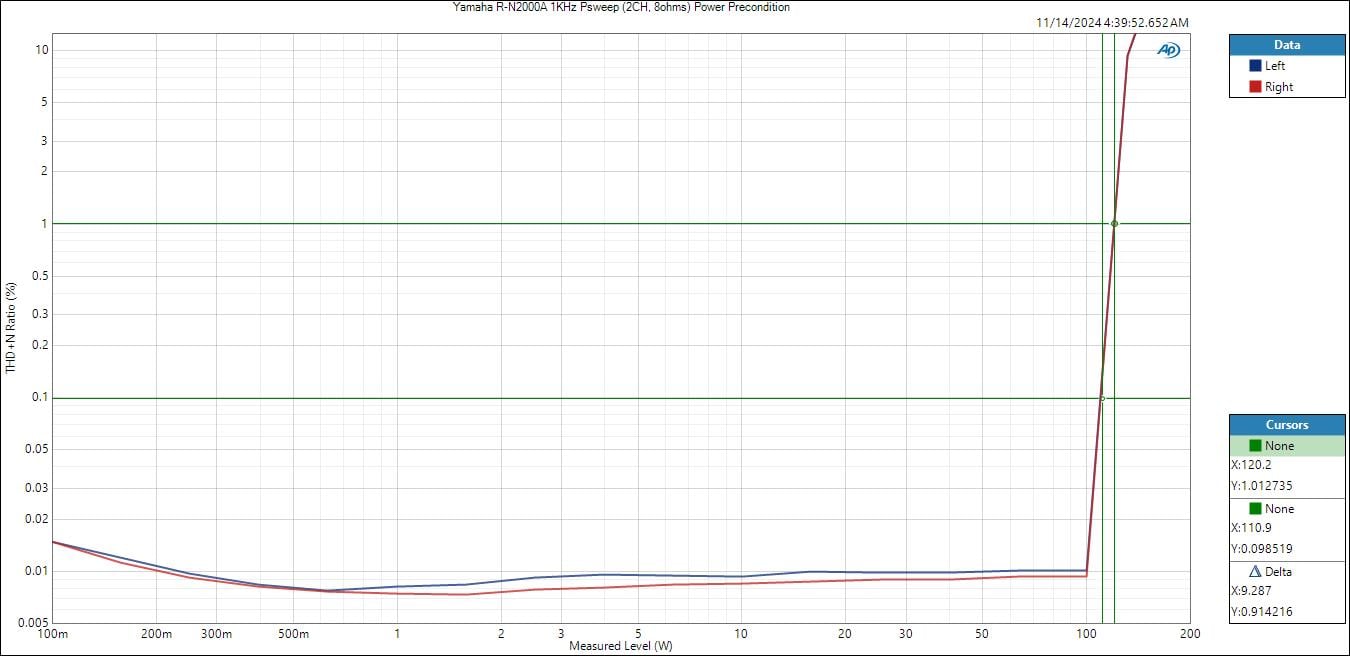This screenshot has height=656, width=1350.
Task: Click the red Right channel color swatch
Action: pyautogui.click(x=1255, y=87)
